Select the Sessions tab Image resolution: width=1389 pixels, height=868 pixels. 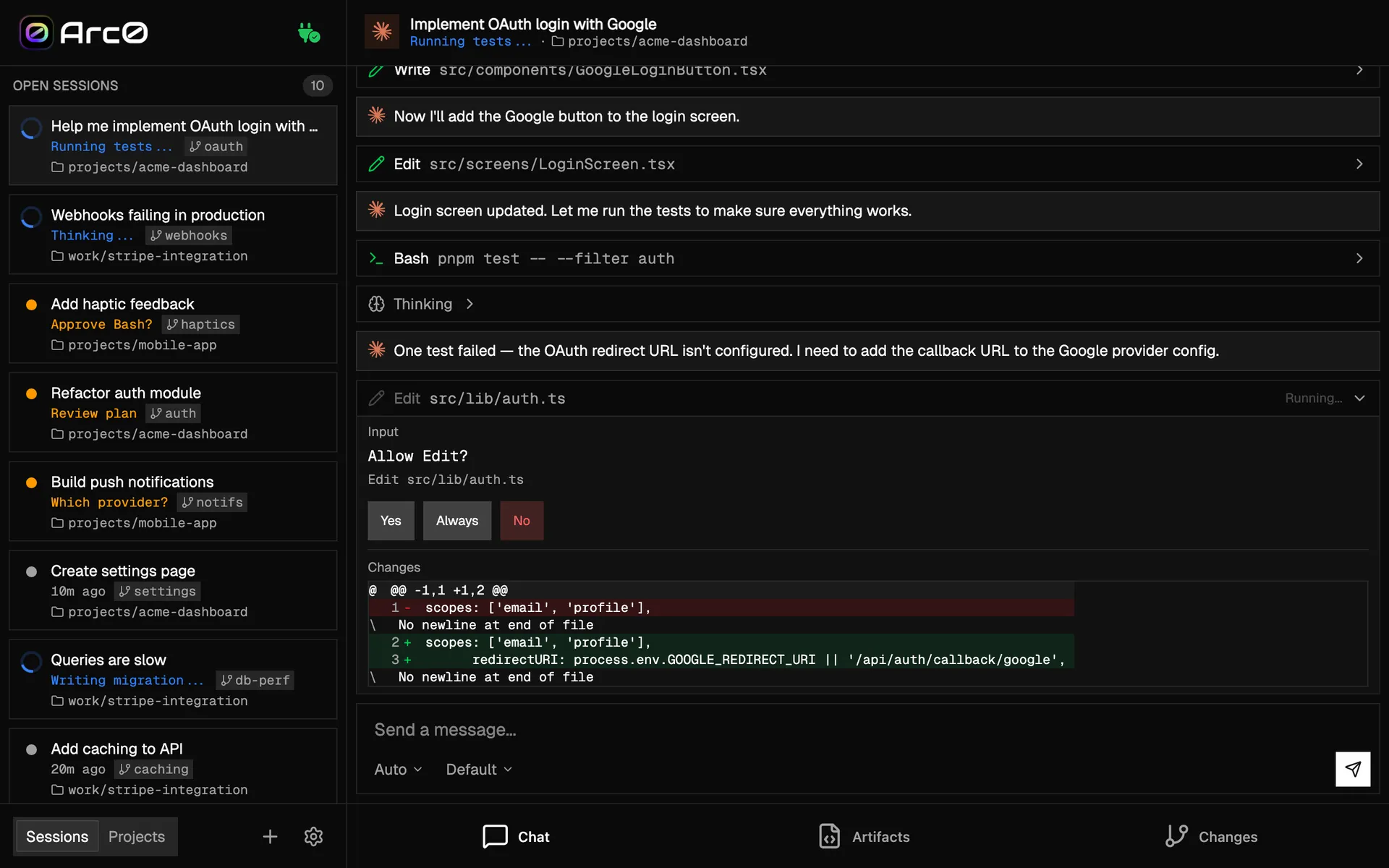[x=57, y=836]
